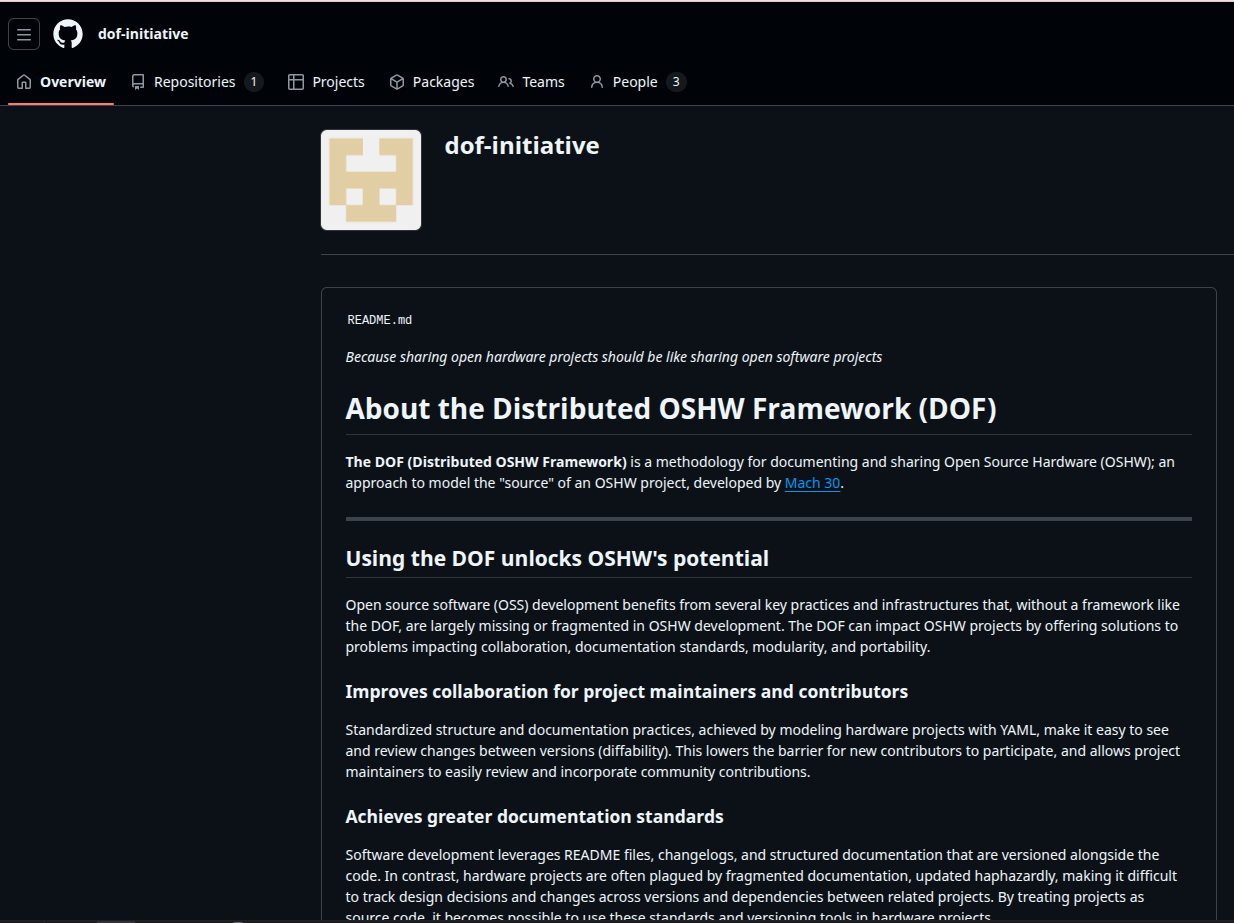
Task: Select the Overview tab
Action: (71, 81)
